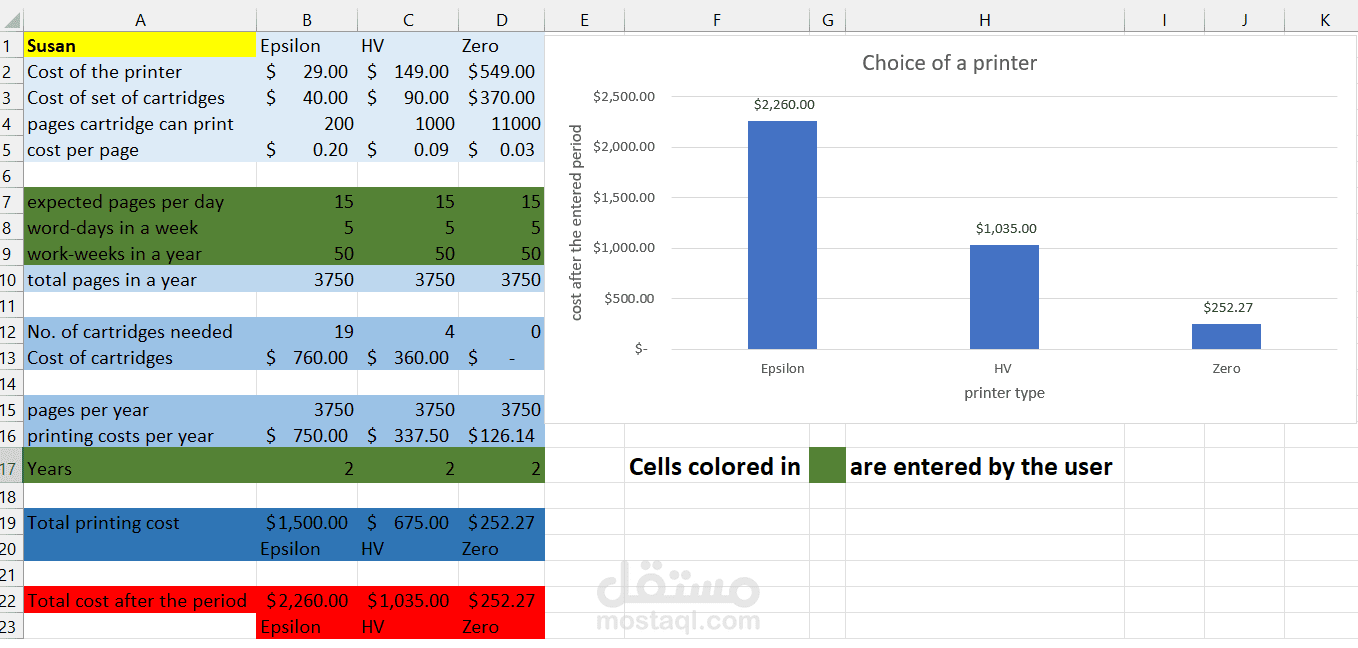
Task: Select the 'printer type' axis title
Action: pos(1004,393)
